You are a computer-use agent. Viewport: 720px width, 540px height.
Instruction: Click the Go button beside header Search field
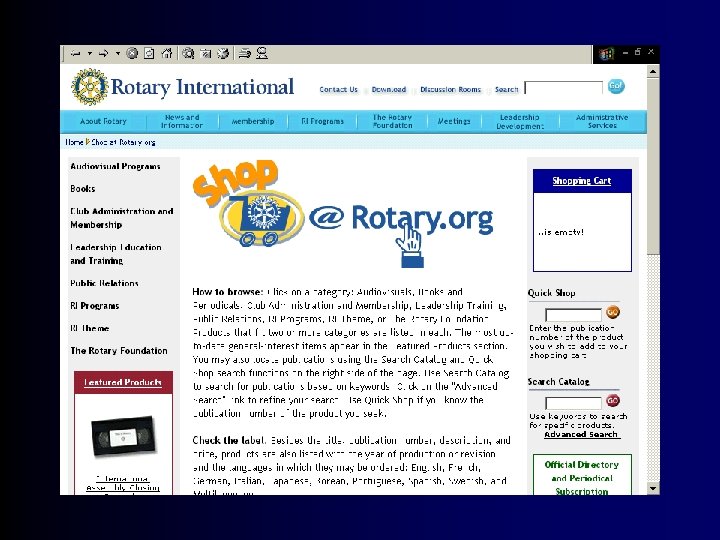(x=616, y=86)
